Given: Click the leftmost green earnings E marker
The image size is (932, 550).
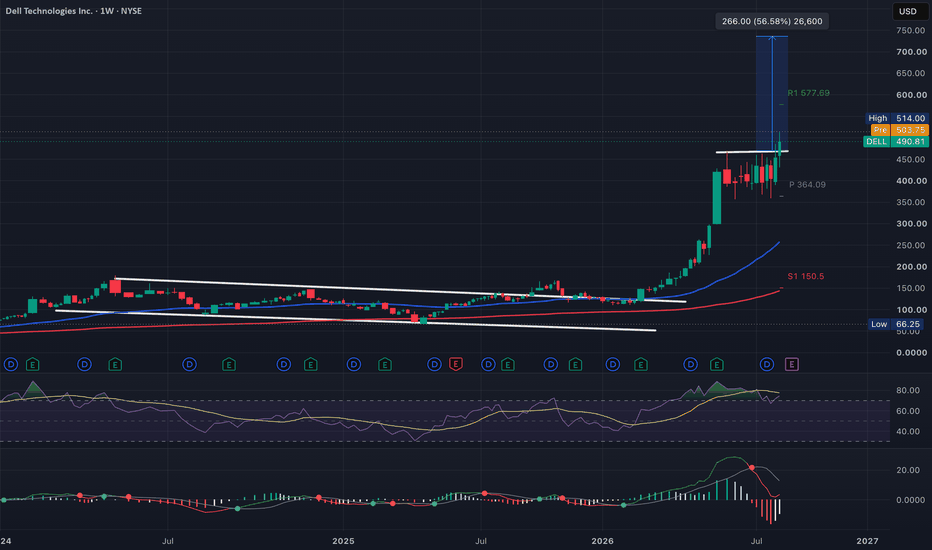Looking at the screenshot, I should coord(33,364).
